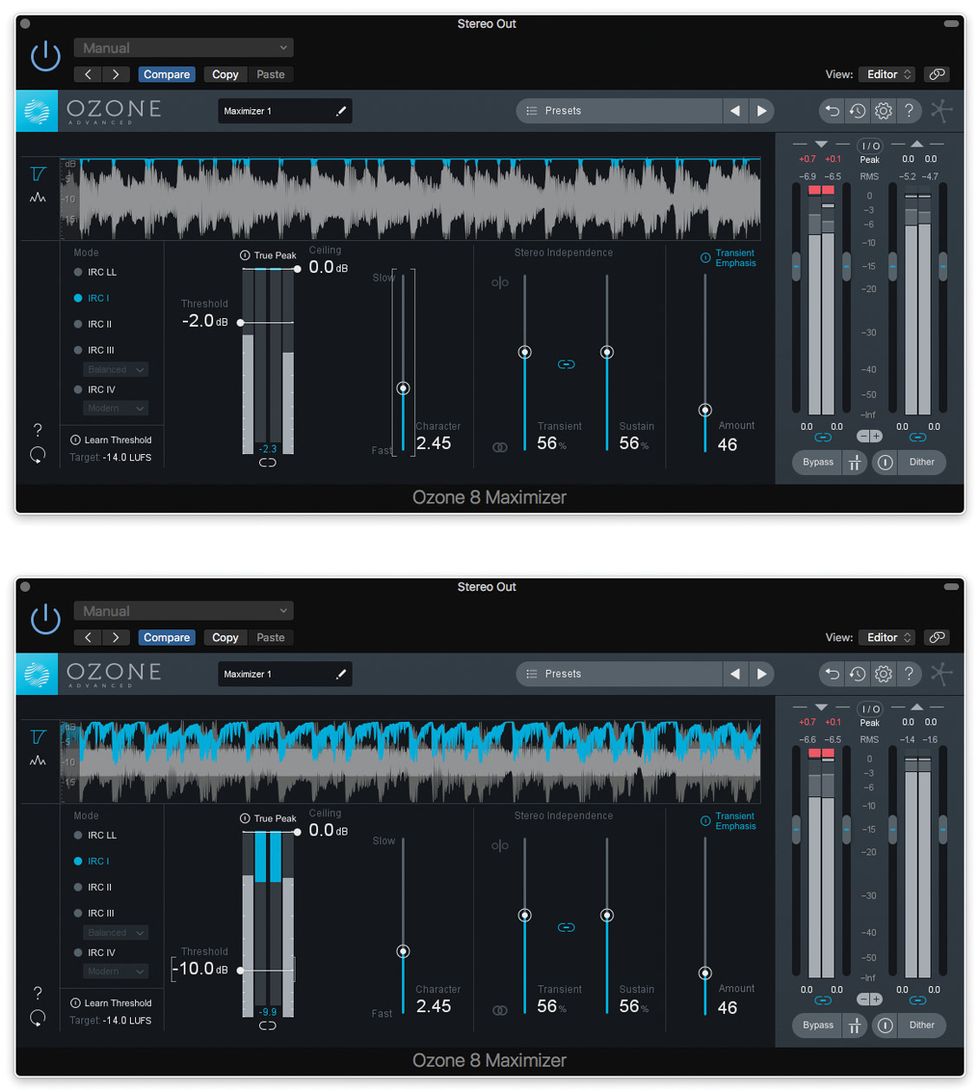
Task: Toggle True Peak limiting in upper window
Action: (268, 256)
